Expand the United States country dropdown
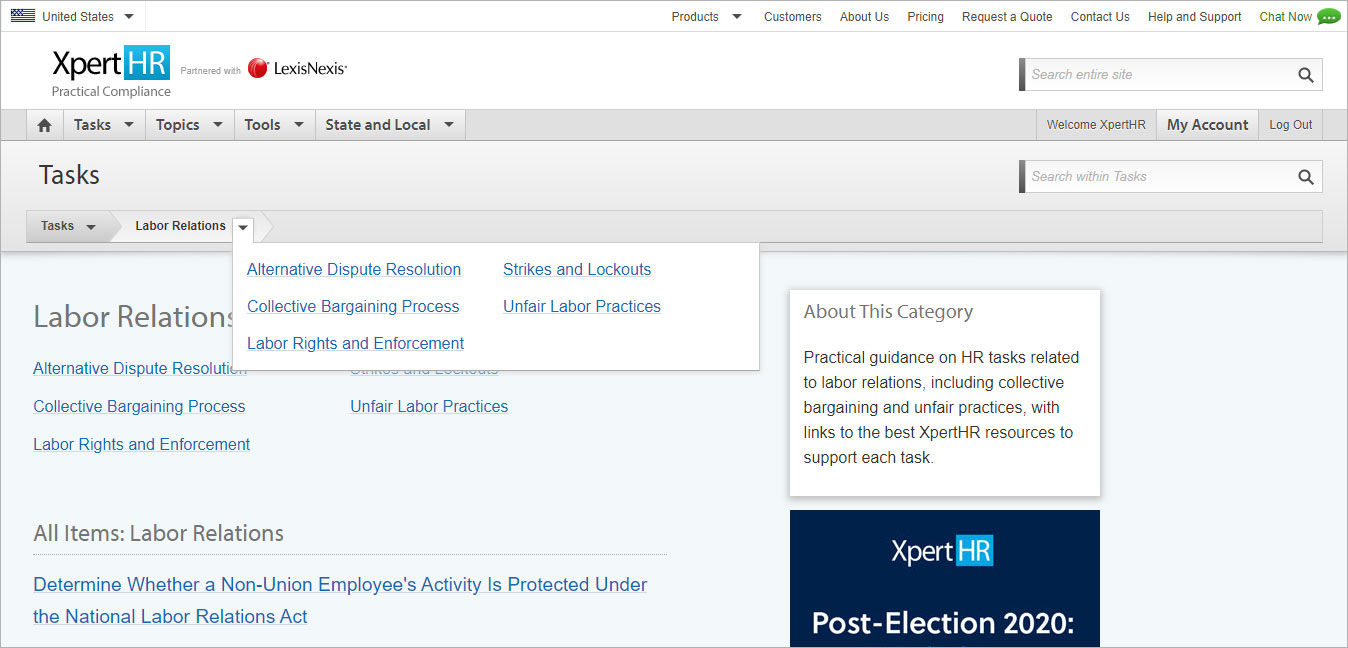Image resolution: width=1348 pixels, height=648 pixels. 129,17
